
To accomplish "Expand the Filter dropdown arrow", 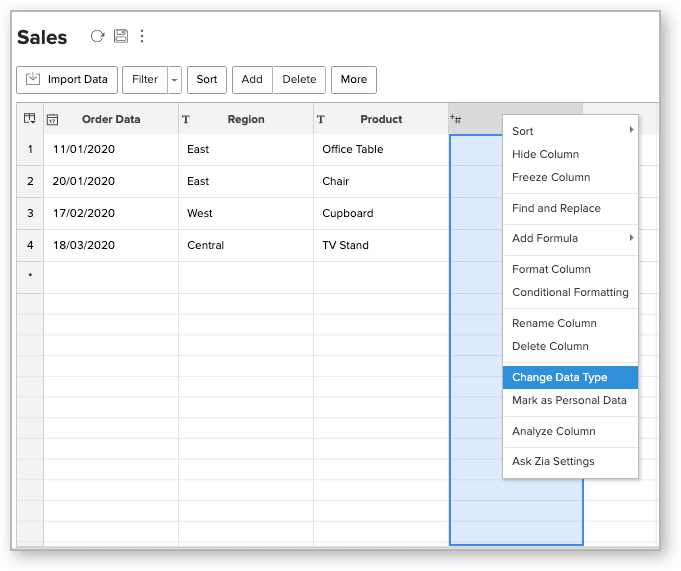I will (174, 80).
